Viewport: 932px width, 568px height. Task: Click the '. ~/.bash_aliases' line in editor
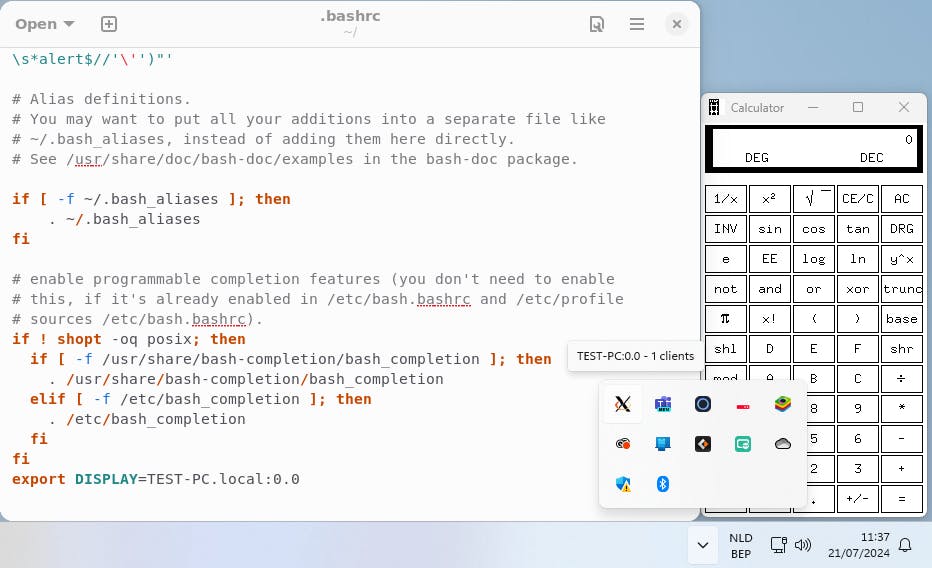tap(124, 219)
